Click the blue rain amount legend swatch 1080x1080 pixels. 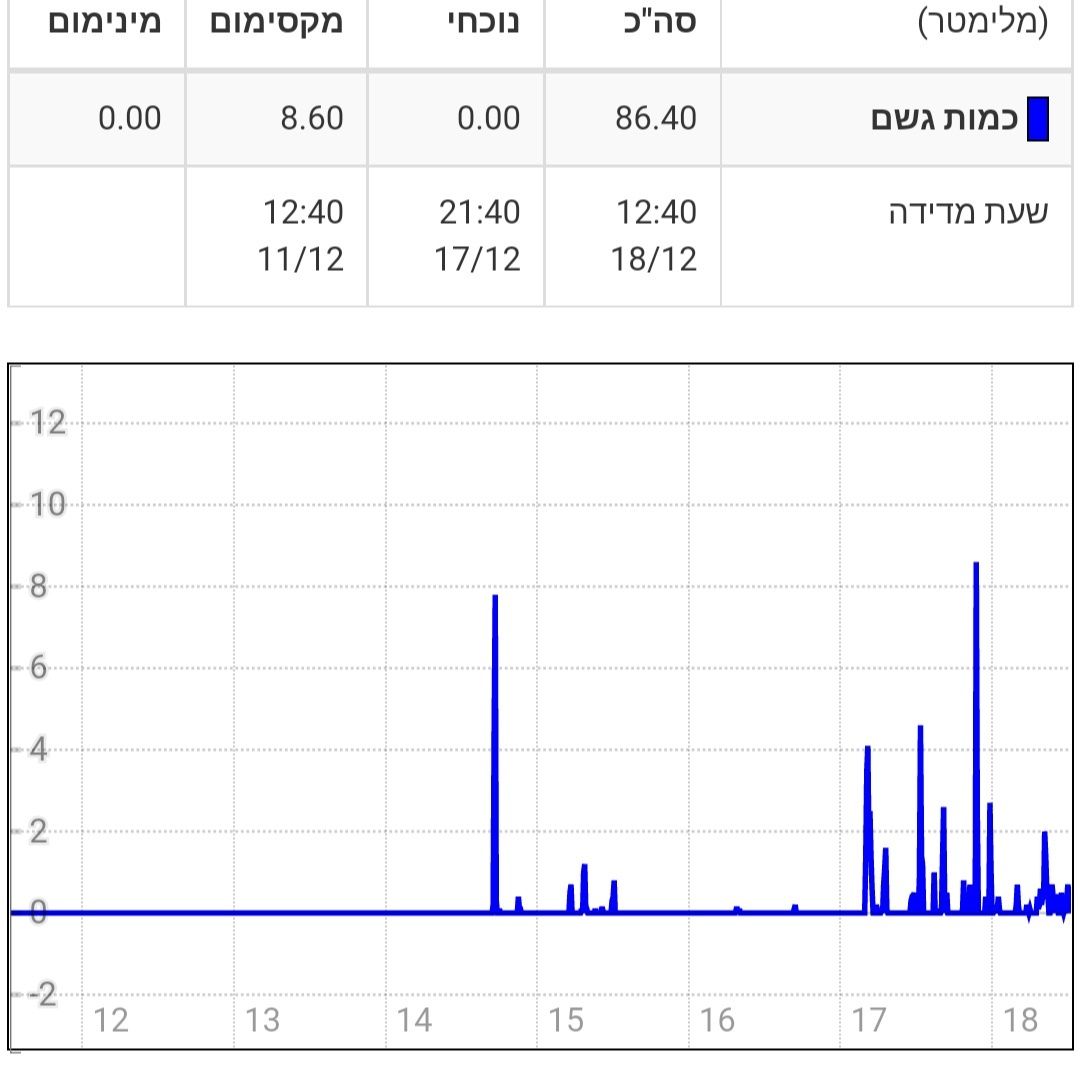[x=1038, y=119]
